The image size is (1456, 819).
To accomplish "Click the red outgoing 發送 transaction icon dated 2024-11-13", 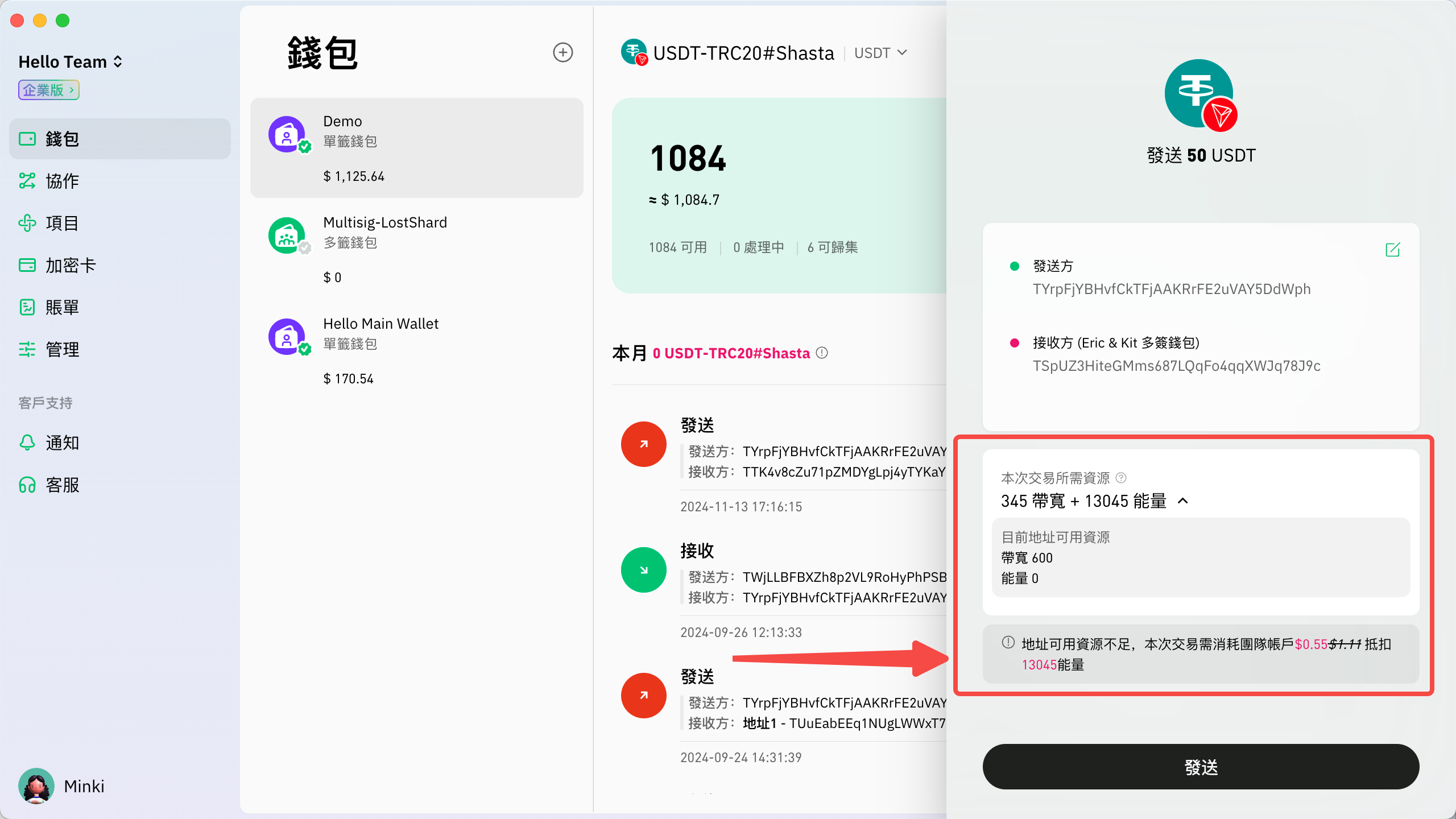I will click(x=643, y=444).
